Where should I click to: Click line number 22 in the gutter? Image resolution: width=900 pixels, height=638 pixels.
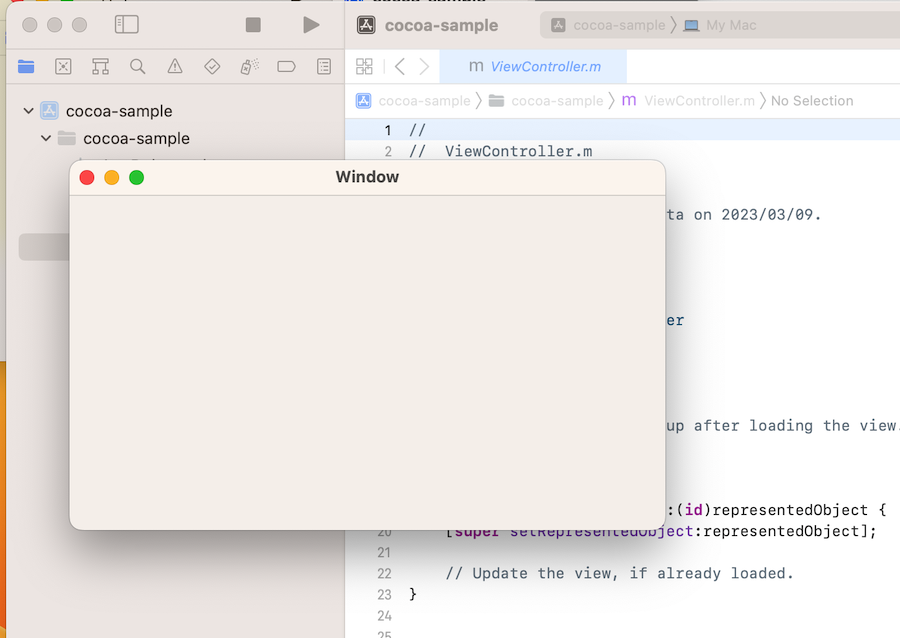386,574
